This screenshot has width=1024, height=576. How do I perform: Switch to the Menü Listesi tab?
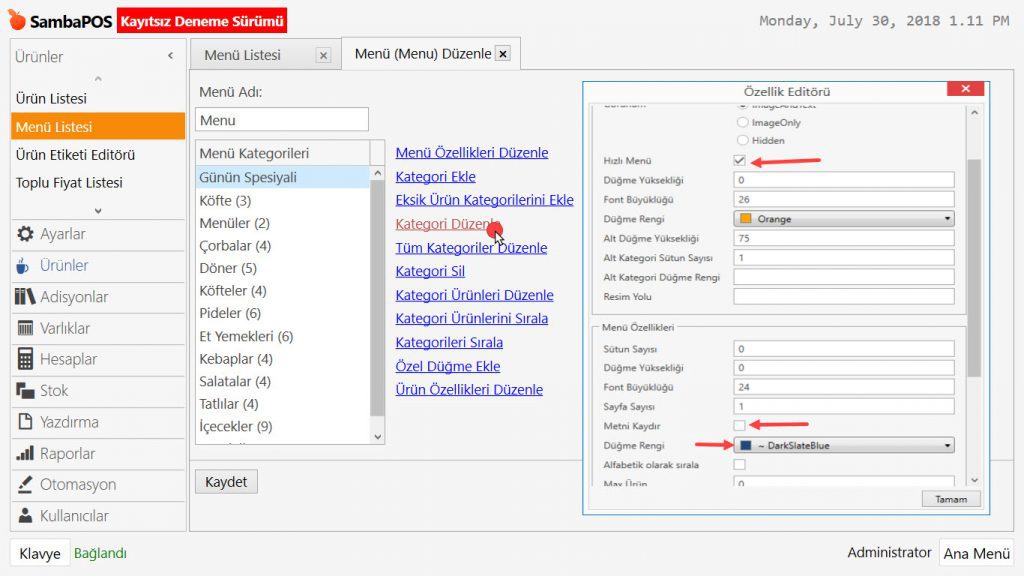243,55
